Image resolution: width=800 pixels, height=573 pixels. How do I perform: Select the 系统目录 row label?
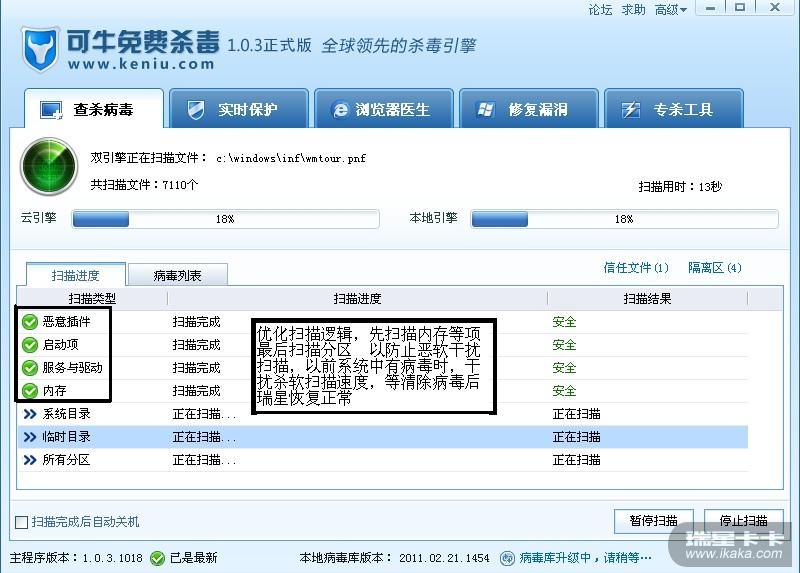point(66,414)
